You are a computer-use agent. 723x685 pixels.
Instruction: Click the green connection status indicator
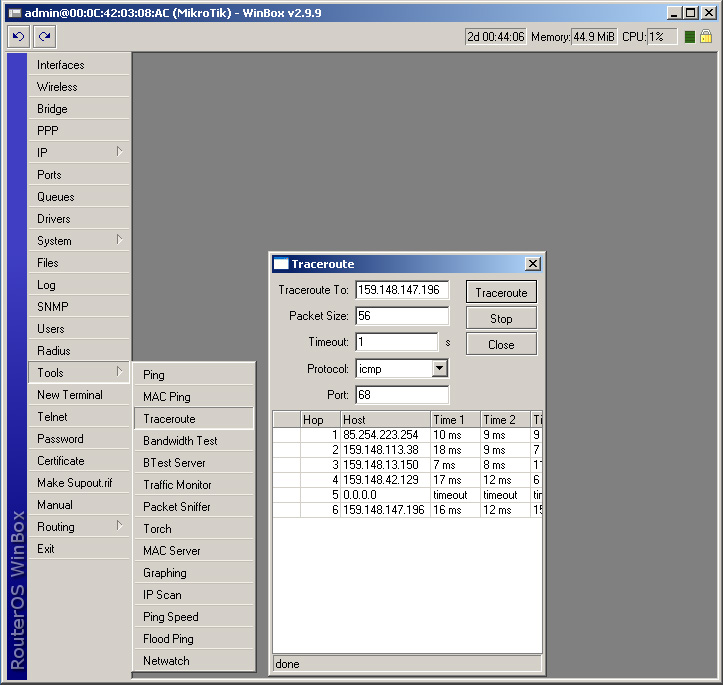pyautogui.click(x=690, y=37)
